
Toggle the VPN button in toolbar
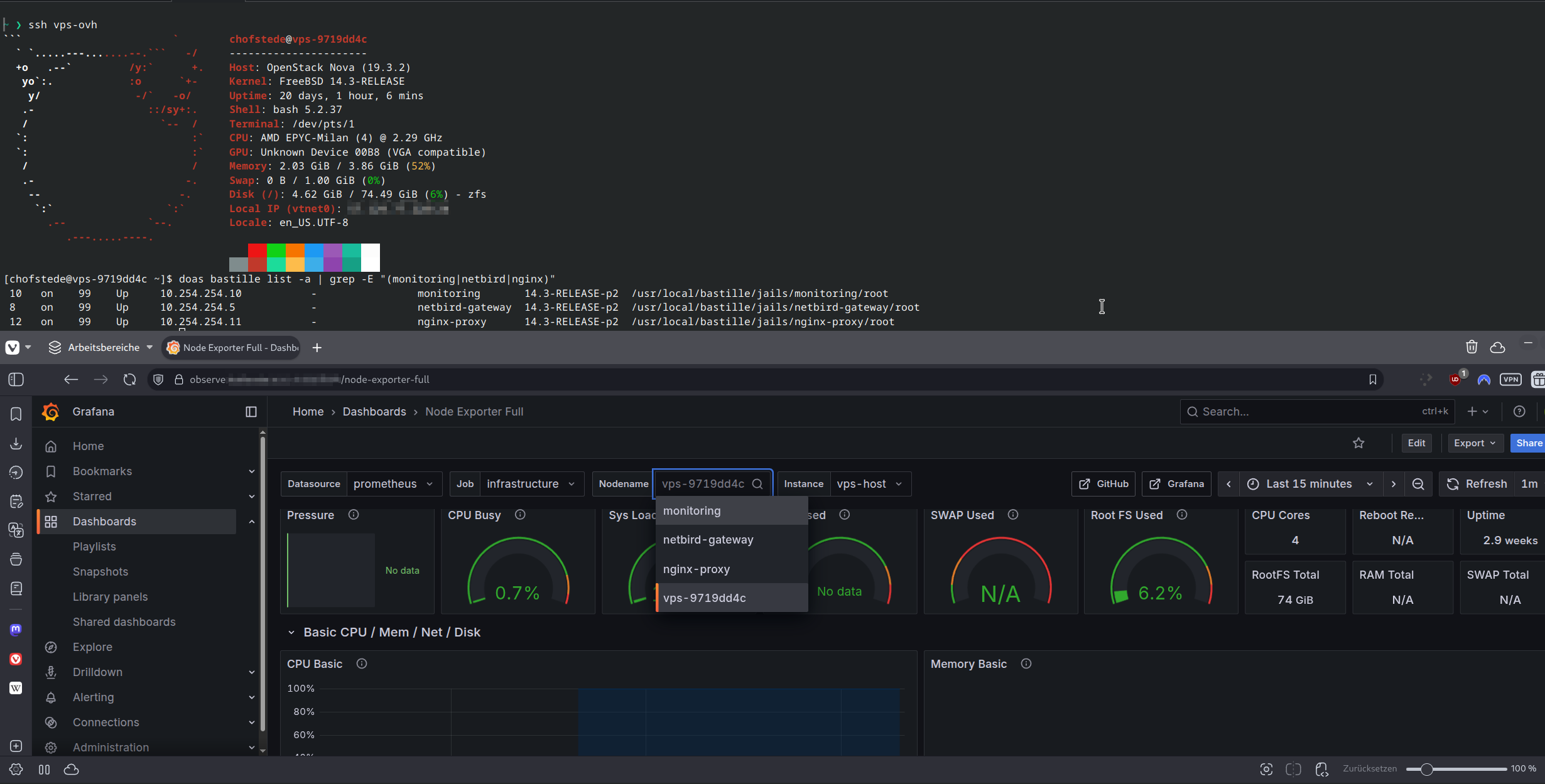click(x=1510, y=380)
